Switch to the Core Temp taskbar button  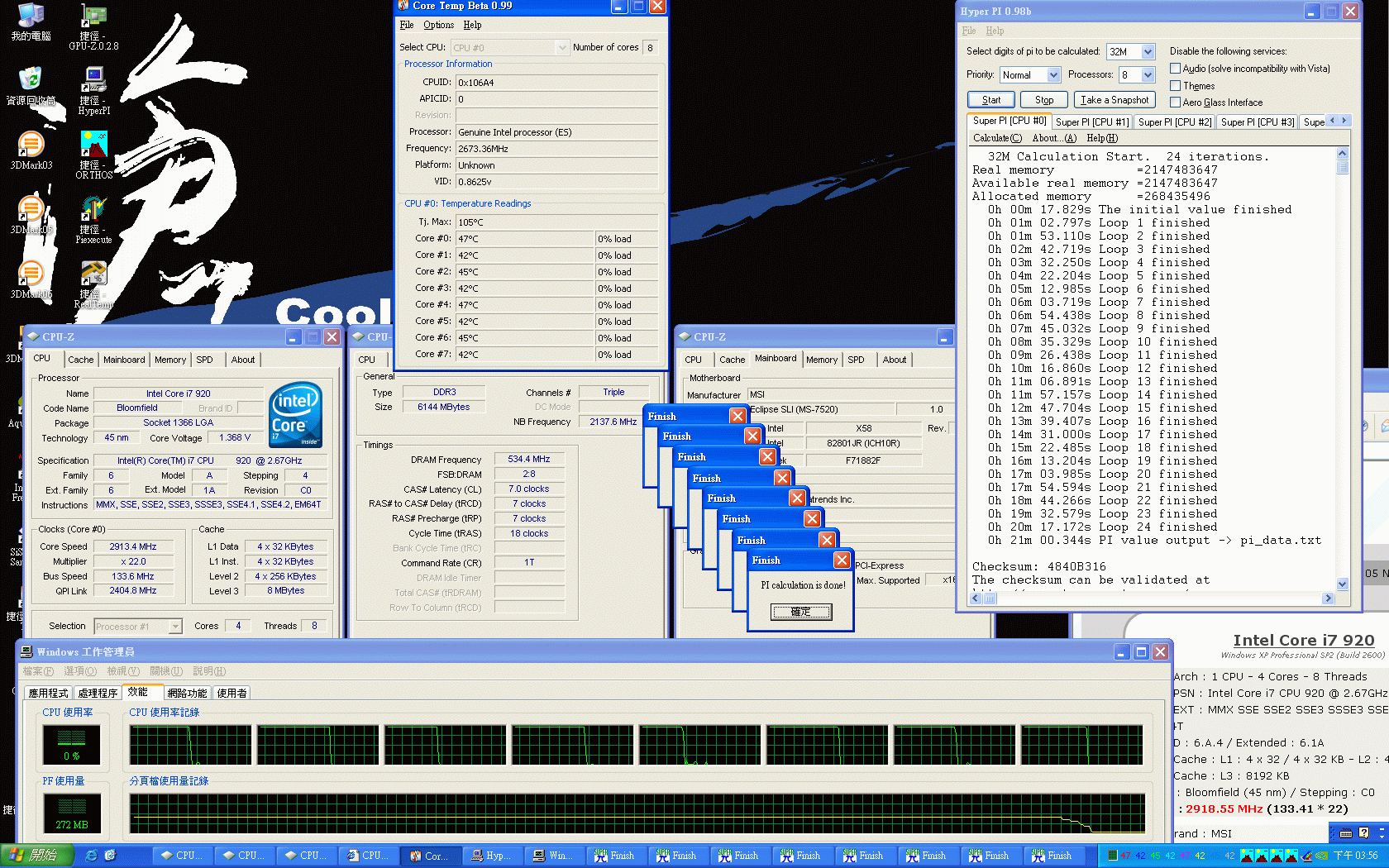coord(430,856)
